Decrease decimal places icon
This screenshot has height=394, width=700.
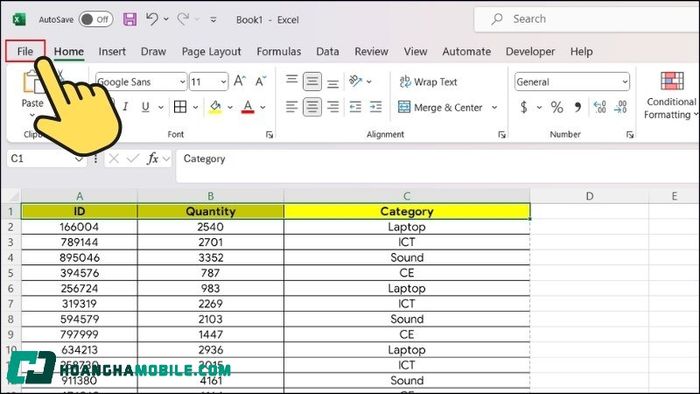pyautogui.click(x=621, y=107)
